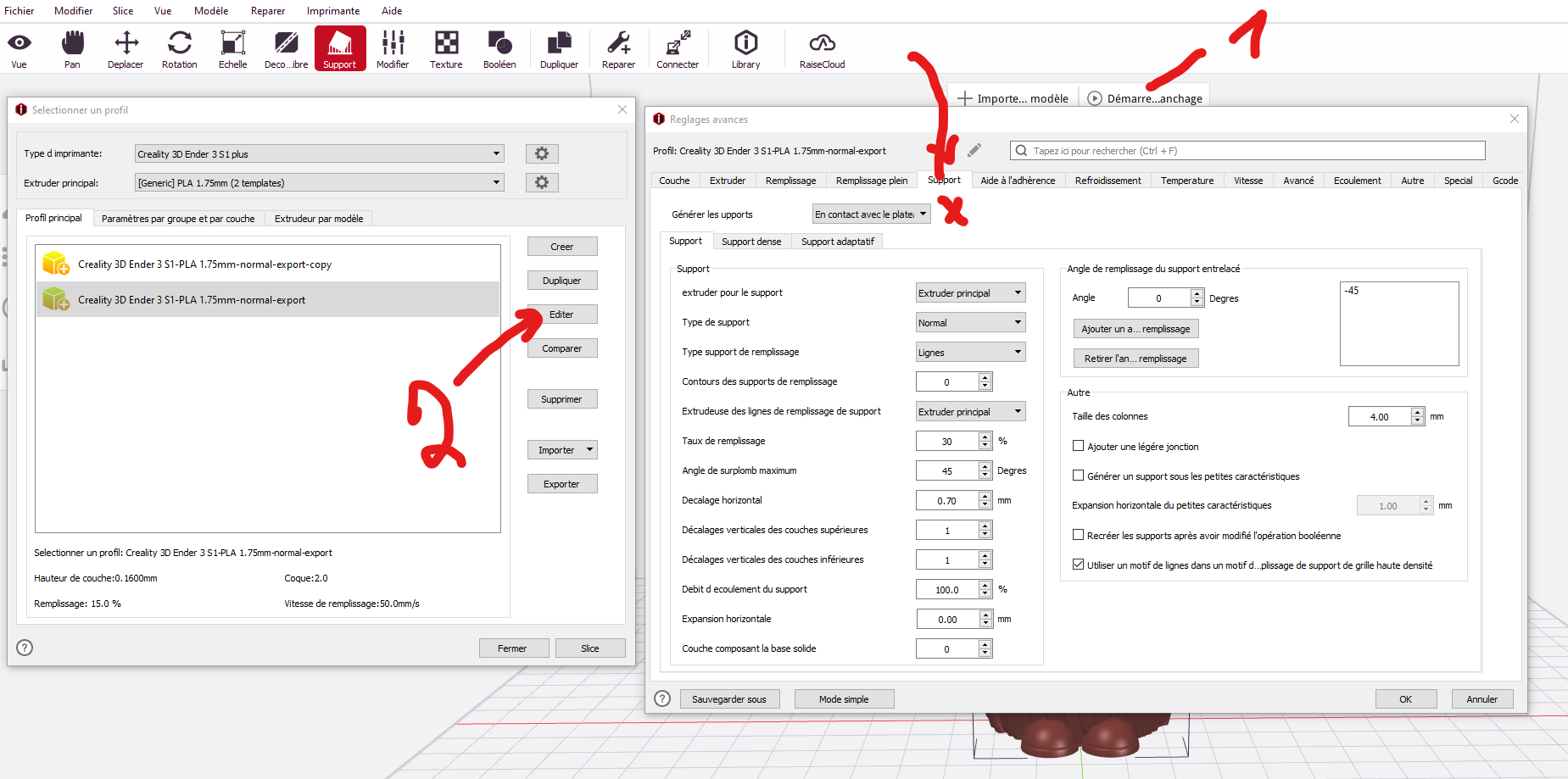Switch to the Support adaptatif subtab
This screenshot has width=1568, height=779.
[838, 242]
